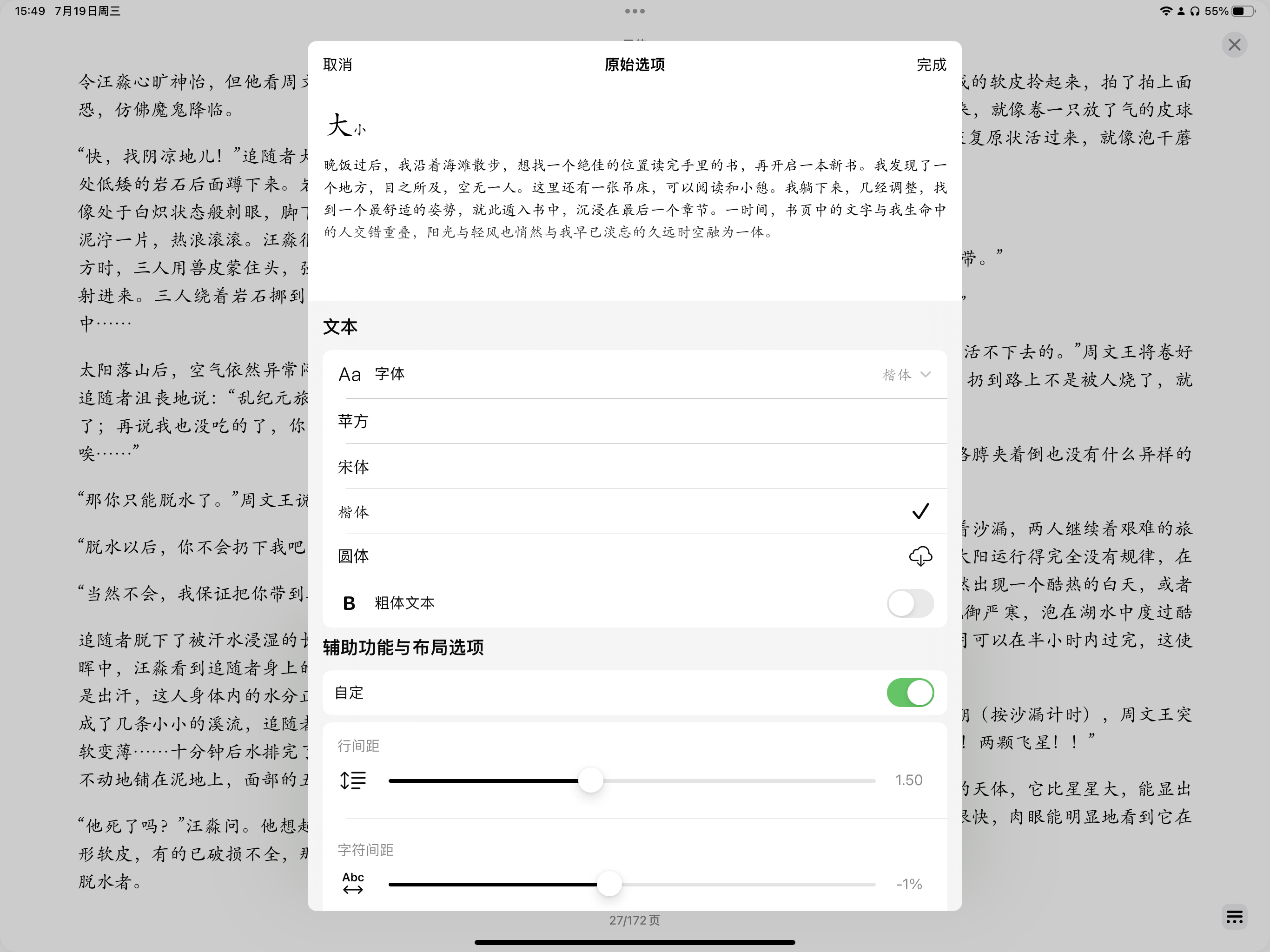The width and height of the screenshot is (1270, 952).
Task: Click the line spacing icon
Action: [x=352, y=780]
